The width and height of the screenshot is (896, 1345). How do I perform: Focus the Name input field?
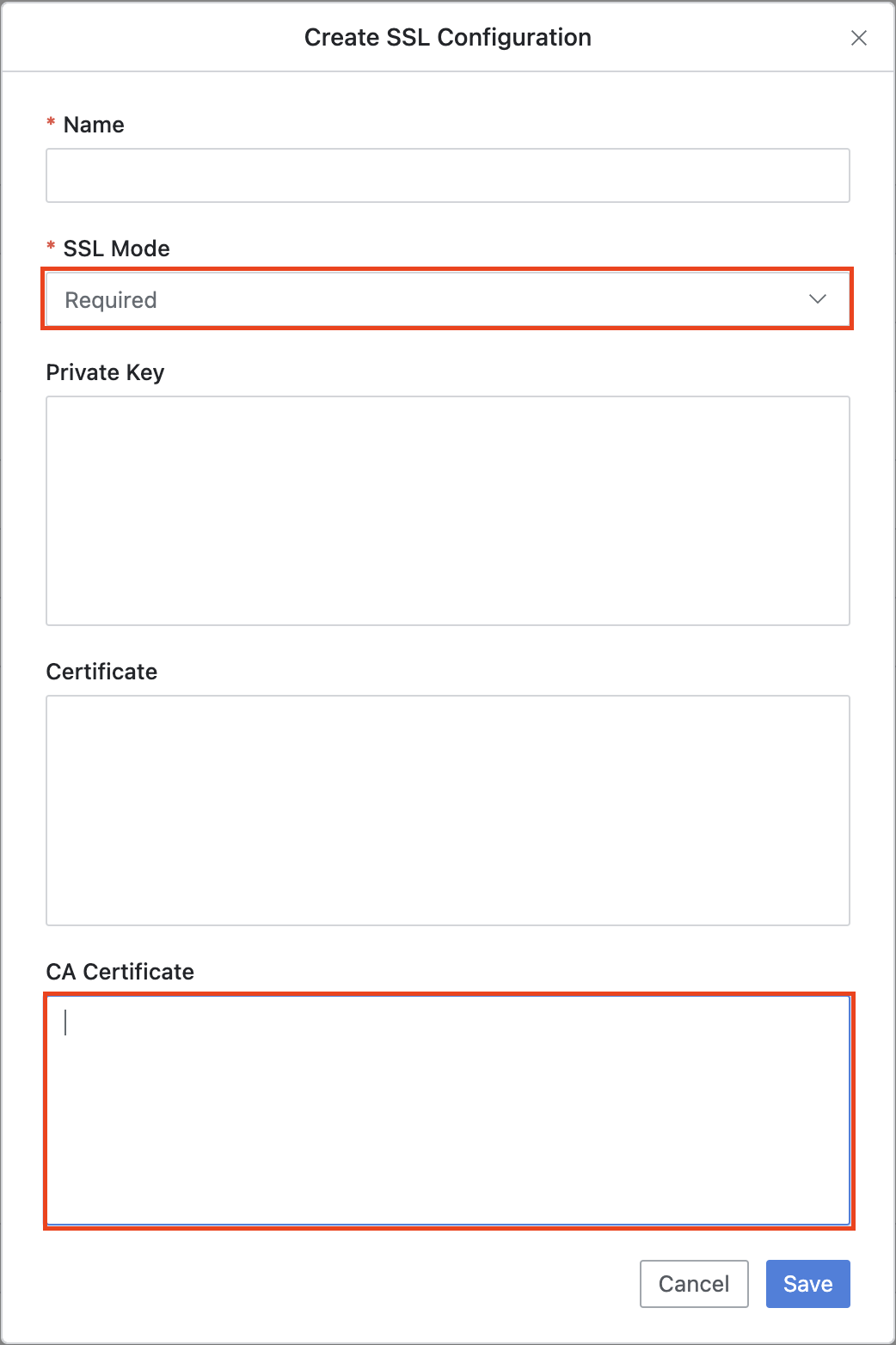coord(448,175)
